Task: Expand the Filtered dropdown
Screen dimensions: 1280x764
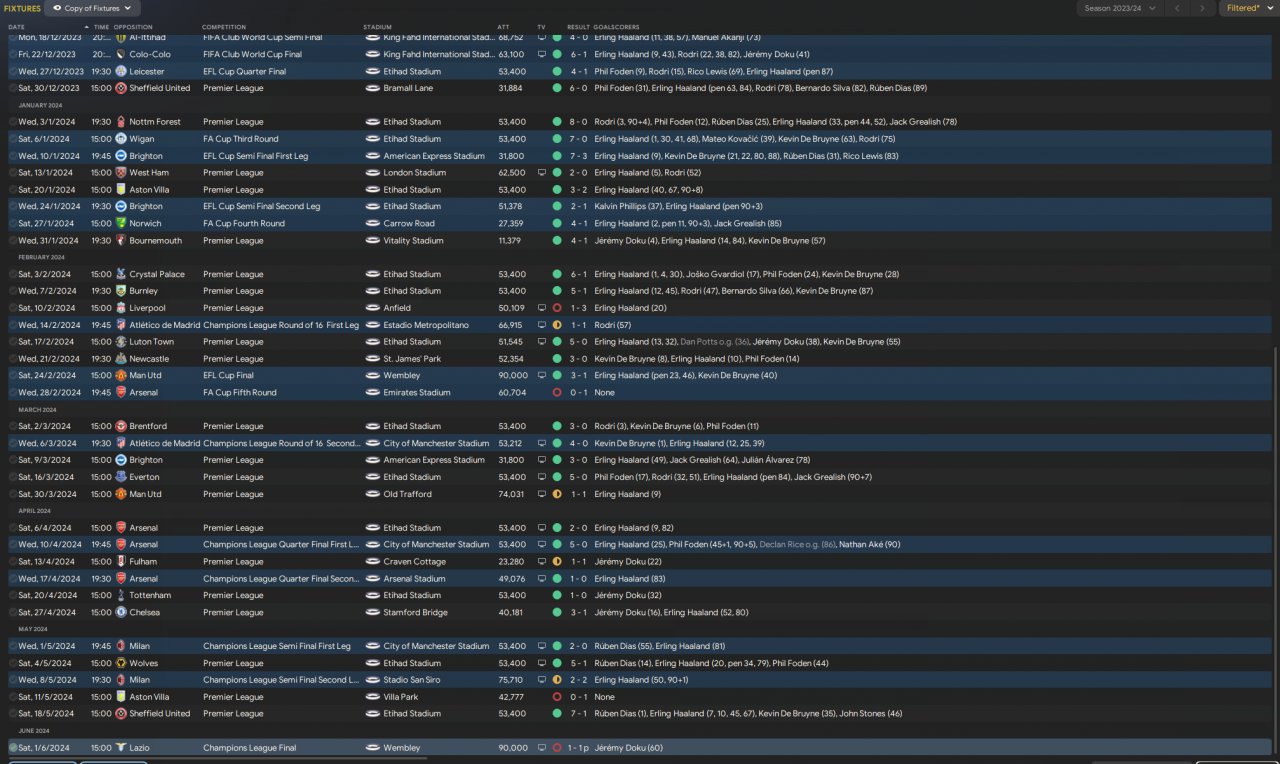Action: [1247, 8]
